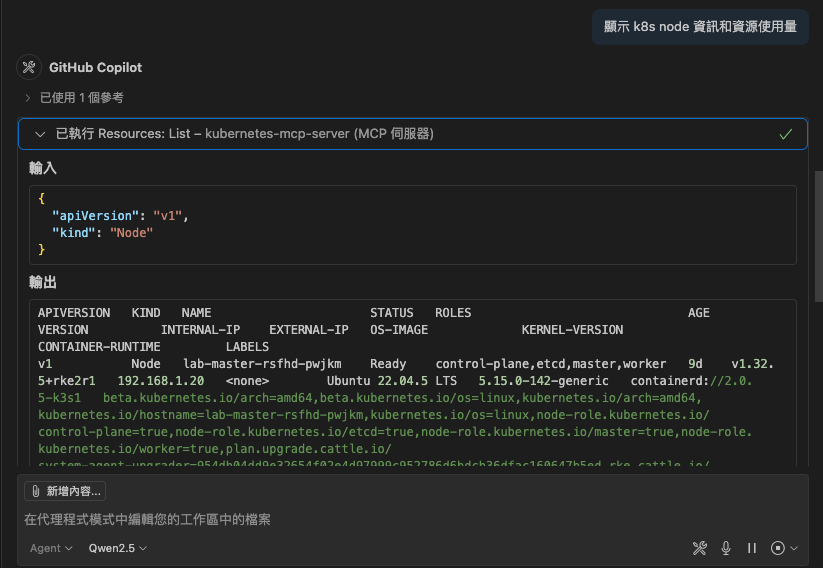Screen dimensions: 823x568
Task: Collapse the '已執行 Resources: List' tool call
Action: tap(40, 134)
